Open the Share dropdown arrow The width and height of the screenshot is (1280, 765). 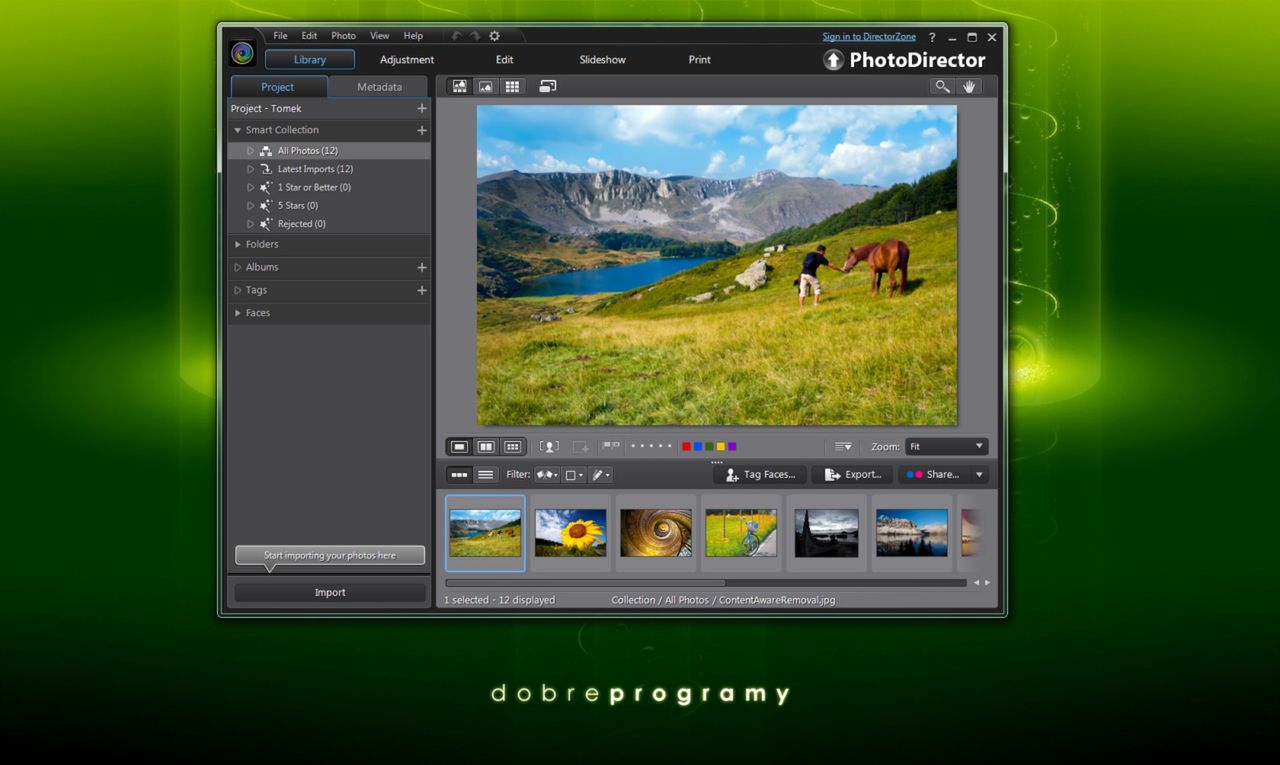(x=980, y=475)
